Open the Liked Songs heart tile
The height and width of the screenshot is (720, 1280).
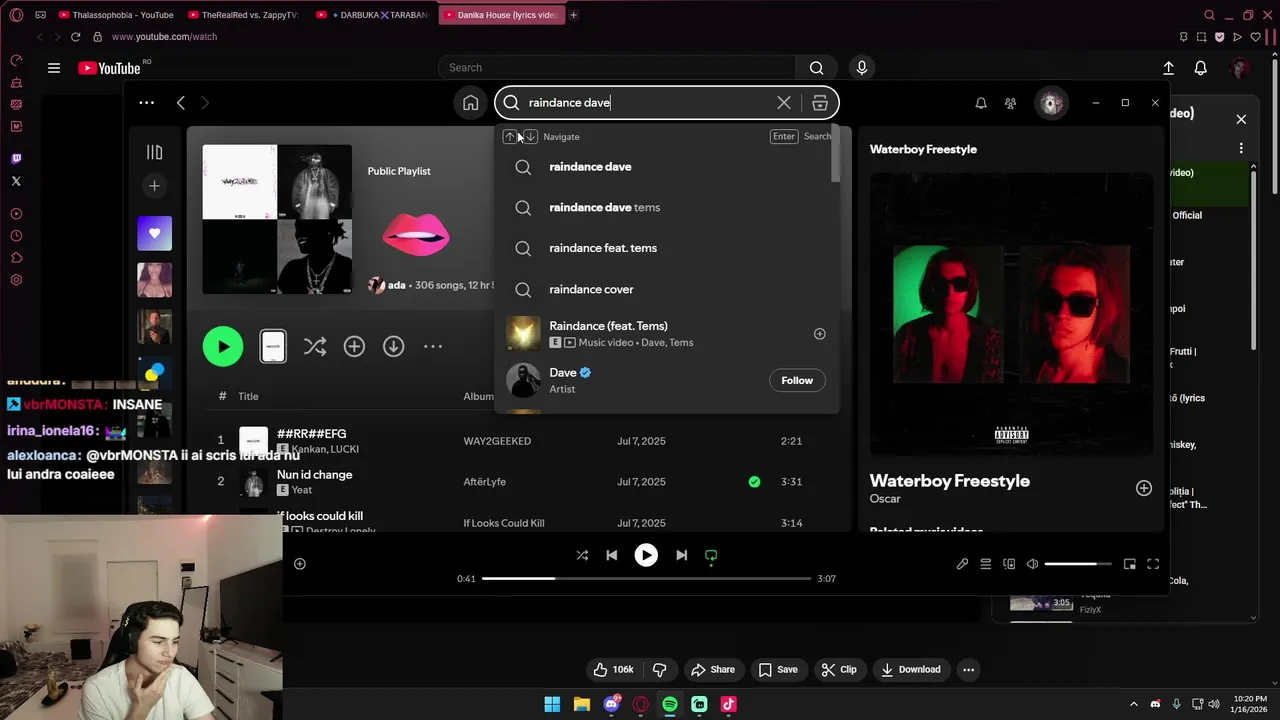tap(154, 233)
